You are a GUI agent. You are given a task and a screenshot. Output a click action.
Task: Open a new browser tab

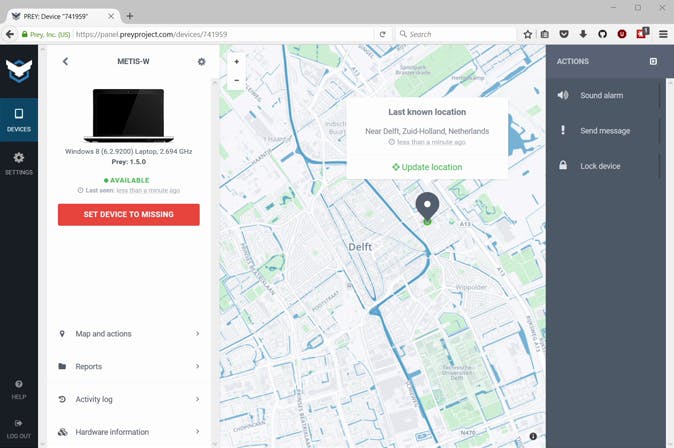[129, 16]
